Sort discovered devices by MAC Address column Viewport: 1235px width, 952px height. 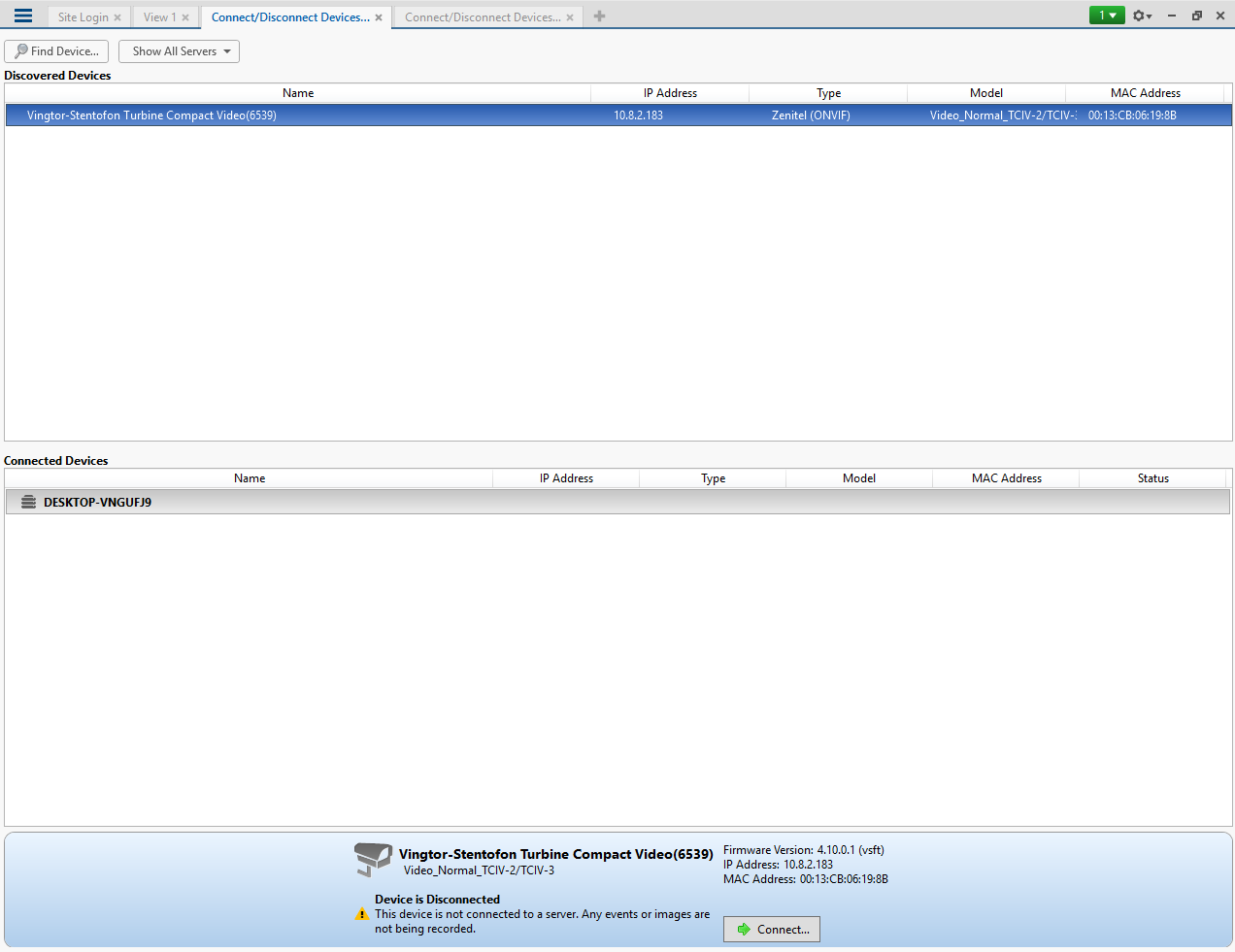click(1146, 93)
